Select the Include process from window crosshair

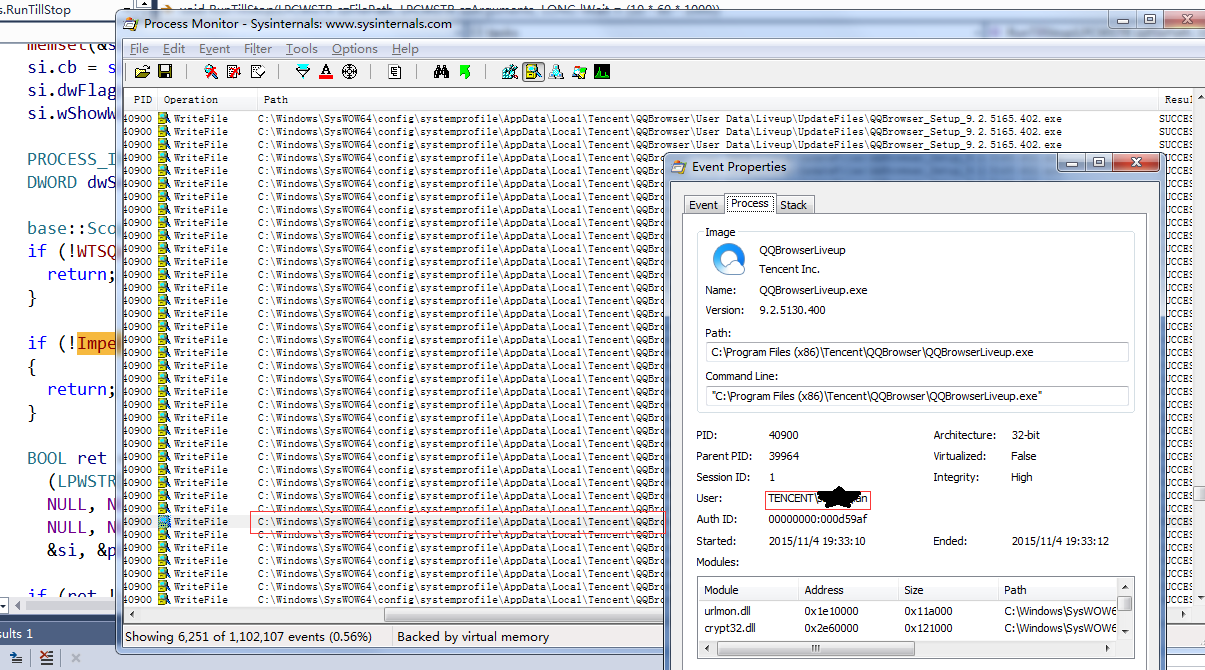click(x=349, y=72)
